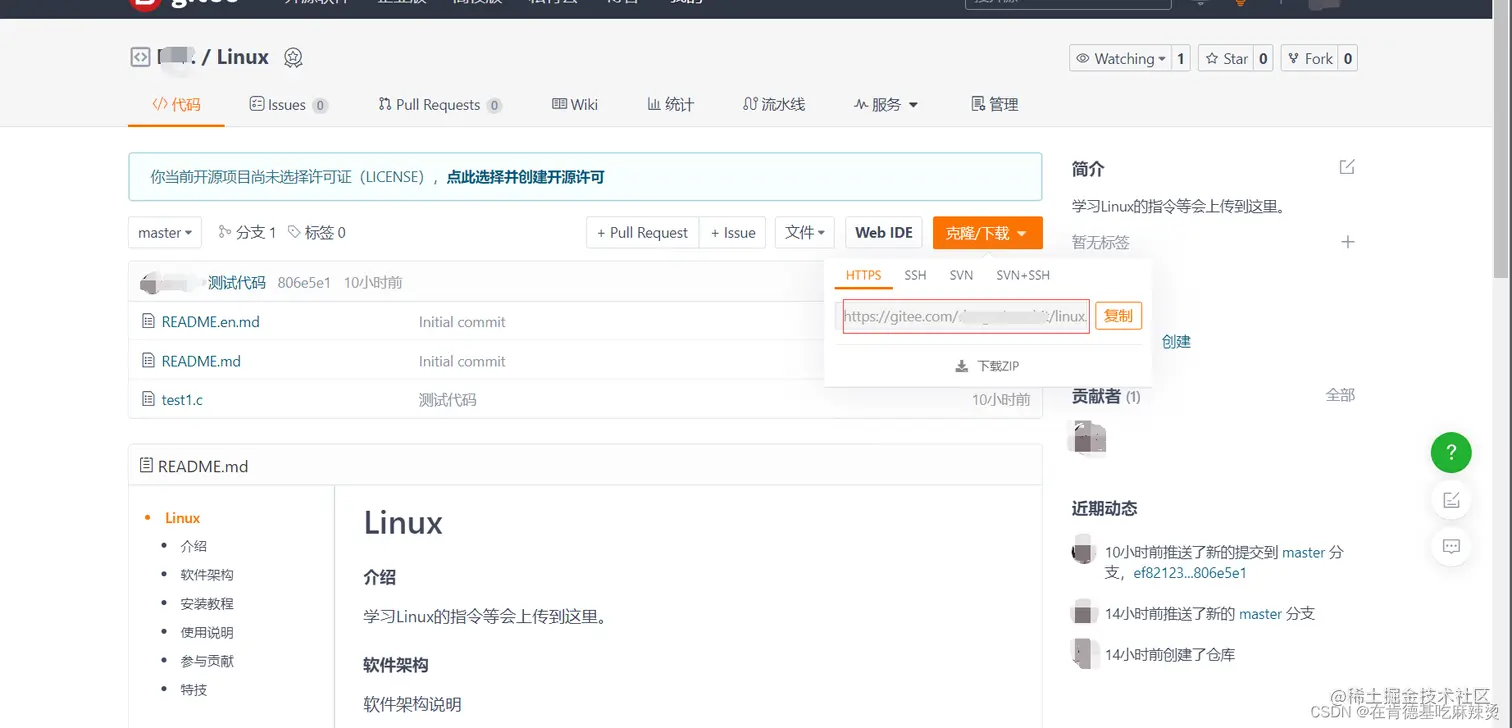Image resolution: width=1512 pixels, height=728 pixels.
Task: Open the 统计 tab
Action: click(670, 104)
